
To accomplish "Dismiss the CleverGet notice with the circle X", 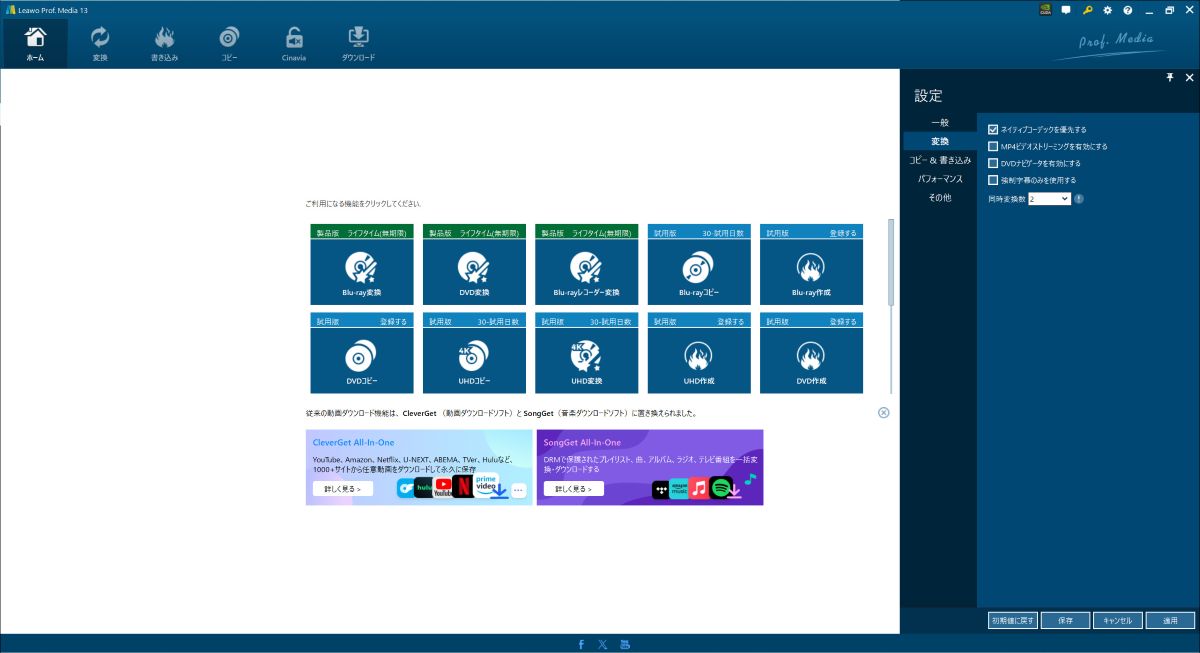I will pyautogui.click(x=884, y=412).
